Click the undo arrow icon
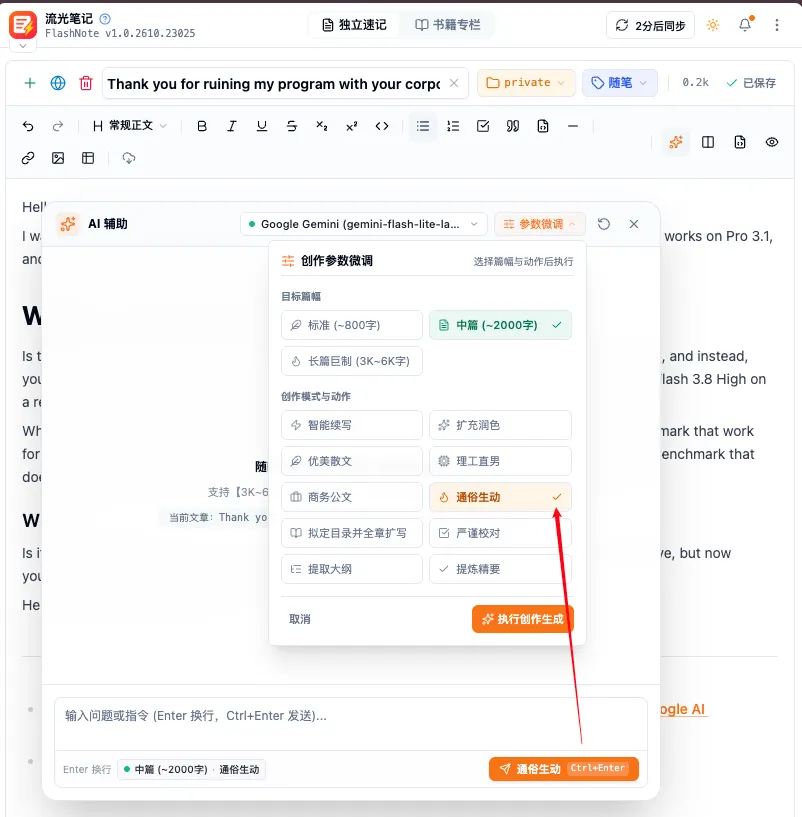 click(28, 126)
